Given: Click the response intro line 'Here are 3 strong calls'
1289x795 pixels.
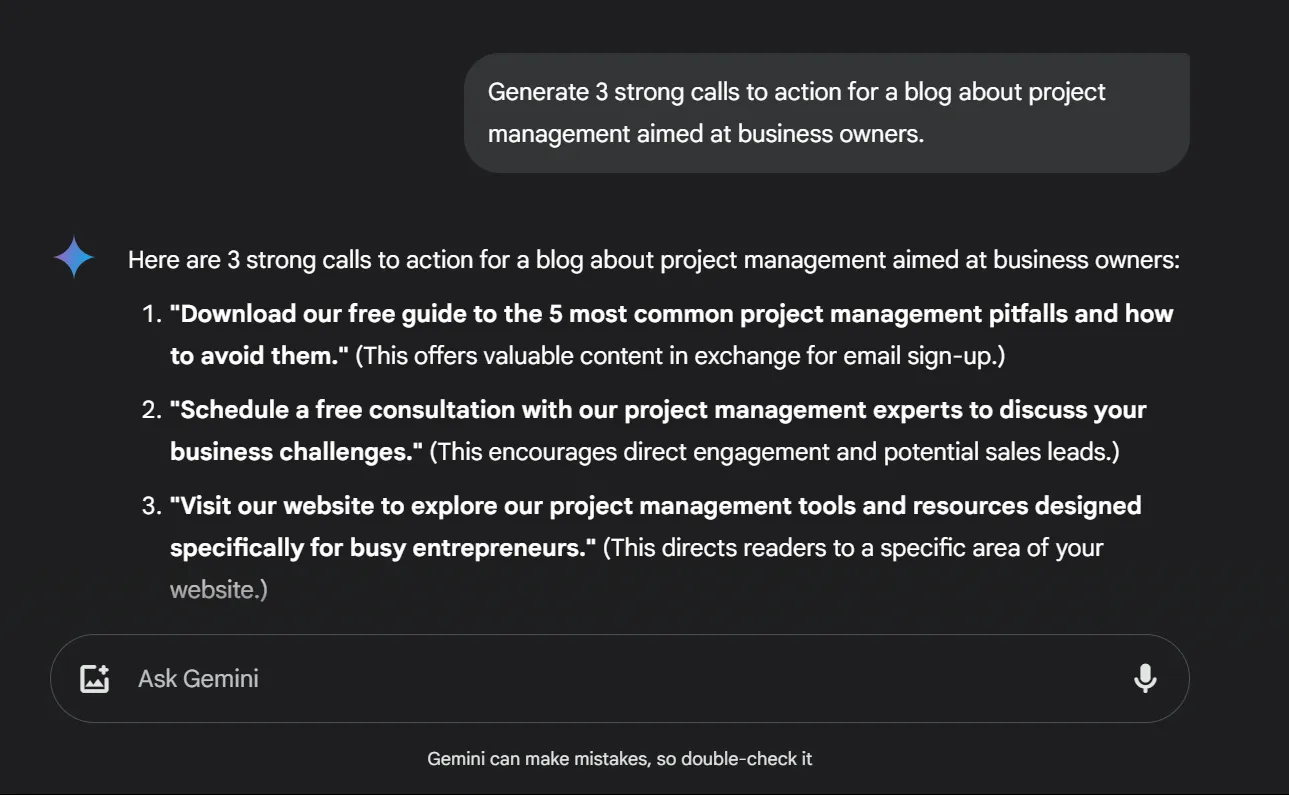Looking at the screenshot, I should point(654,260).
